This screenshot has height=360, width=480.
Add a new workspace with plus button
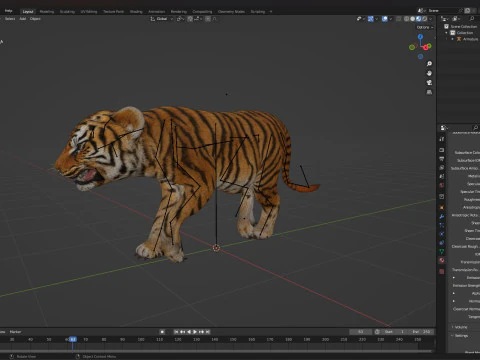tap(271, 12)
